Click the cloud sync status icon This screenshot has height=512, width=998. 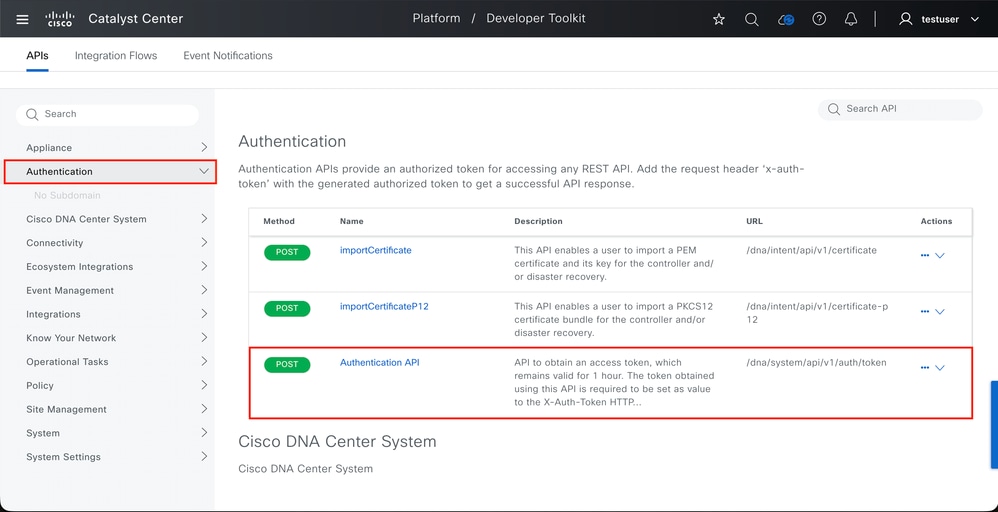point(786,19)
